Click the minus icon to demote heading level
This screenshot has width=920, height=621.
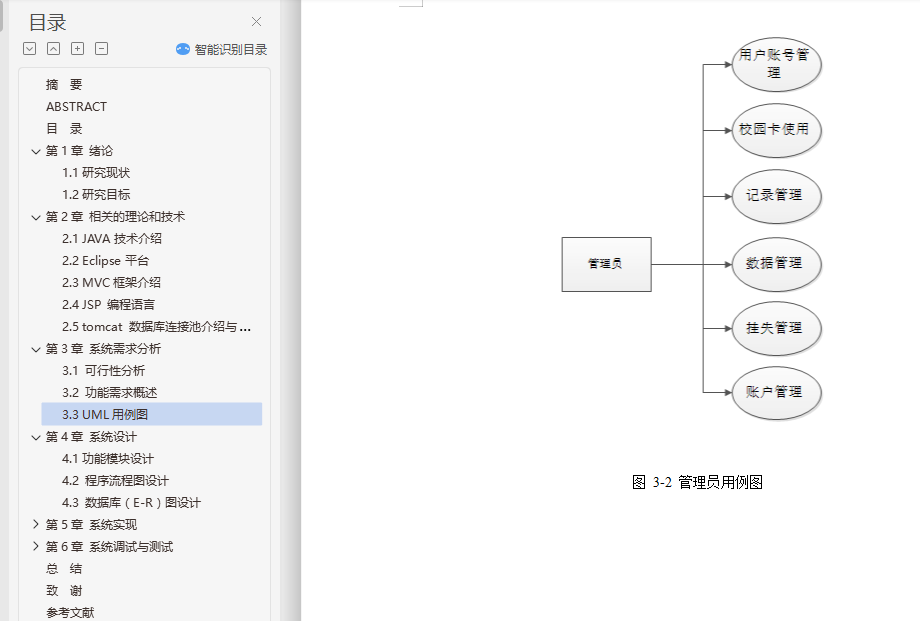tap(102, 49)
